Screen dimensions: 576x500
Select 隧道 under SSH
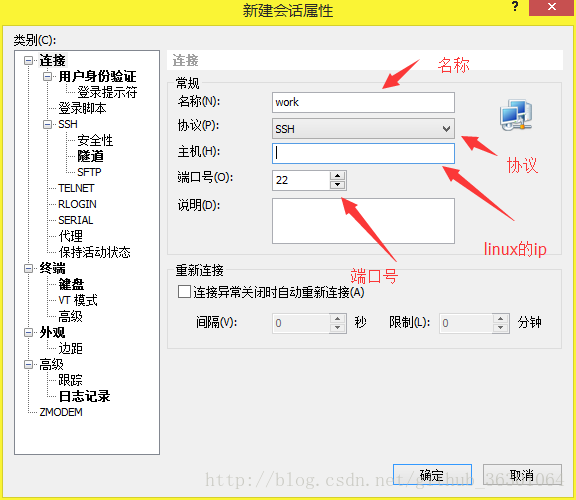tap(90, 156)
